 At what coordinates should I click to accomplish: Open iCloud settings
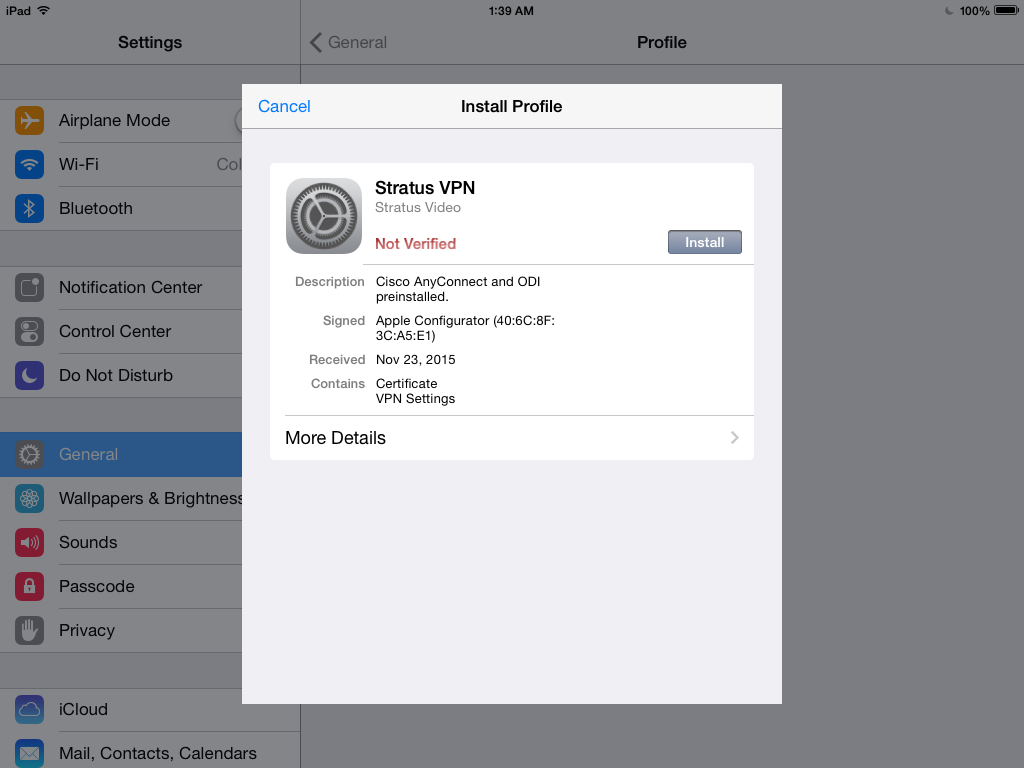click(121, 710)
